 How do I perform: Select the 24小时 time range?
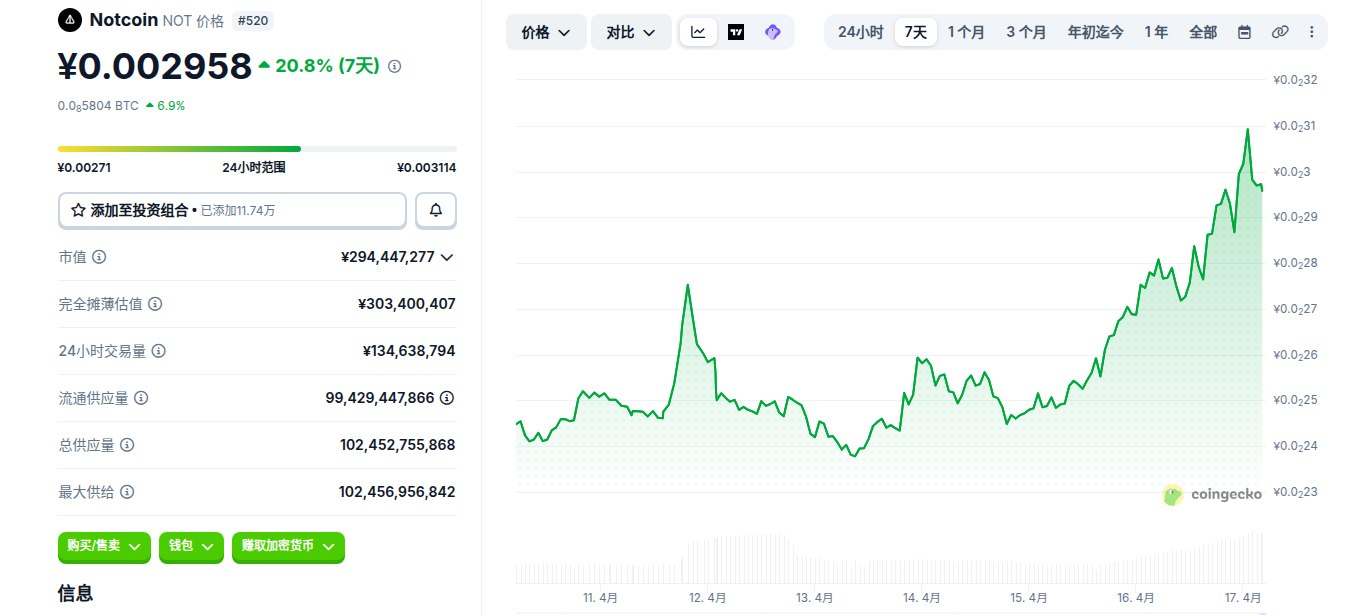point(860,32)
